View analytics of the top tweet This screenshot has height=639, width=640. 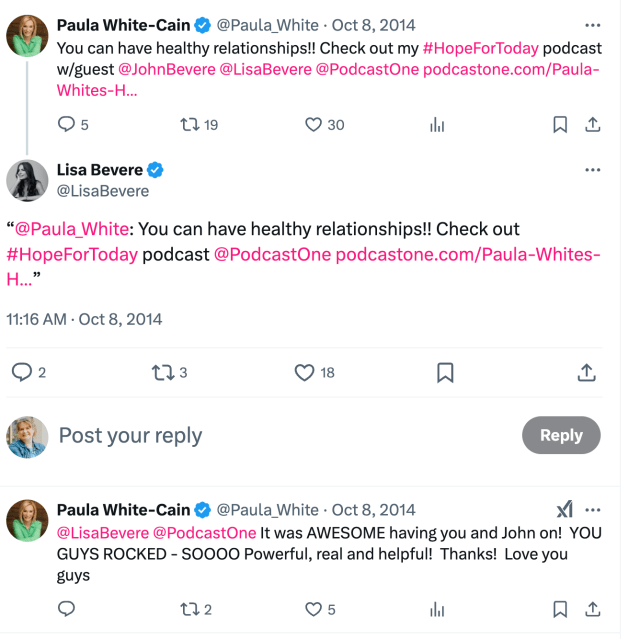437,125
